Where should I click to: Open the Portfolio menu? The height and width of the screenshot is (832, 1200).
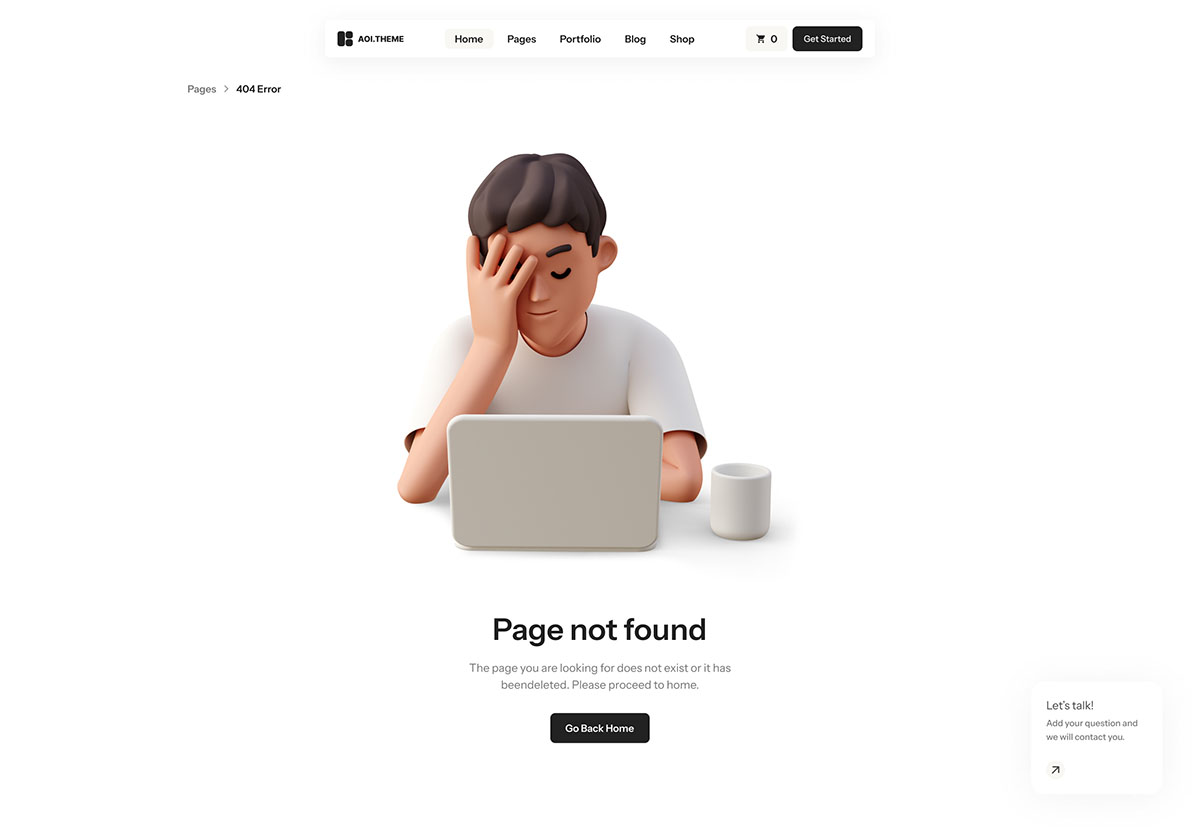coord(580,39)
